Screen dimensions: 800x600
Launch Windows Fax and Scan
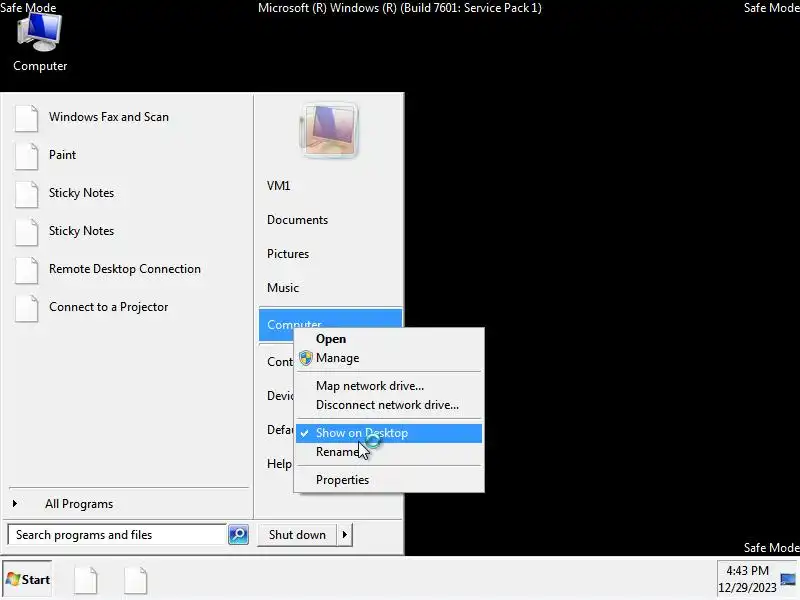109,117
